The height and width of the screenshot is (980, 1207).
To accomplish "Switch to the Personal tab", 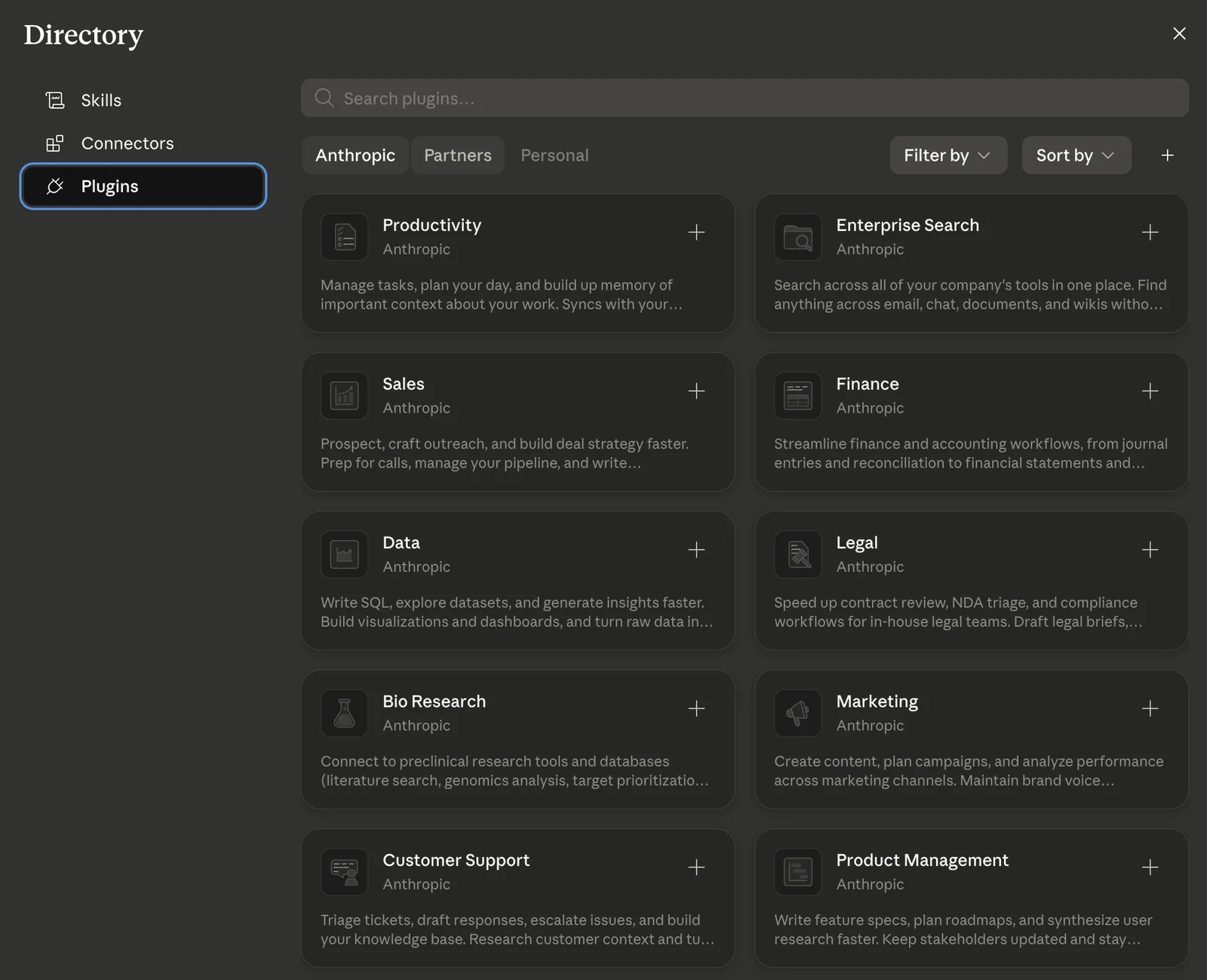I will [x=554, y=155].
